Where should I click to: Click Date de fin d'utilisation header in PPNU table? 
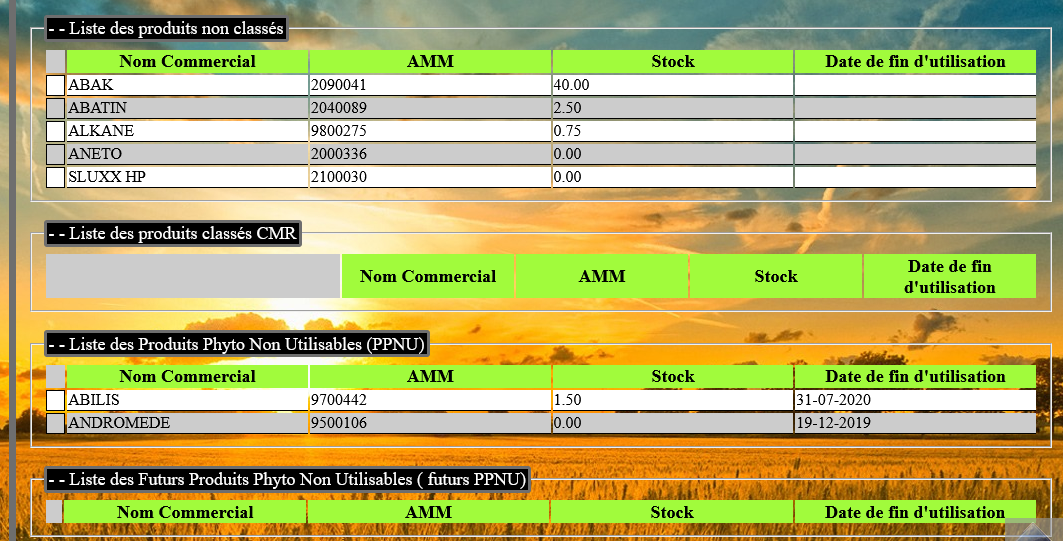click(x=915, y=377)
